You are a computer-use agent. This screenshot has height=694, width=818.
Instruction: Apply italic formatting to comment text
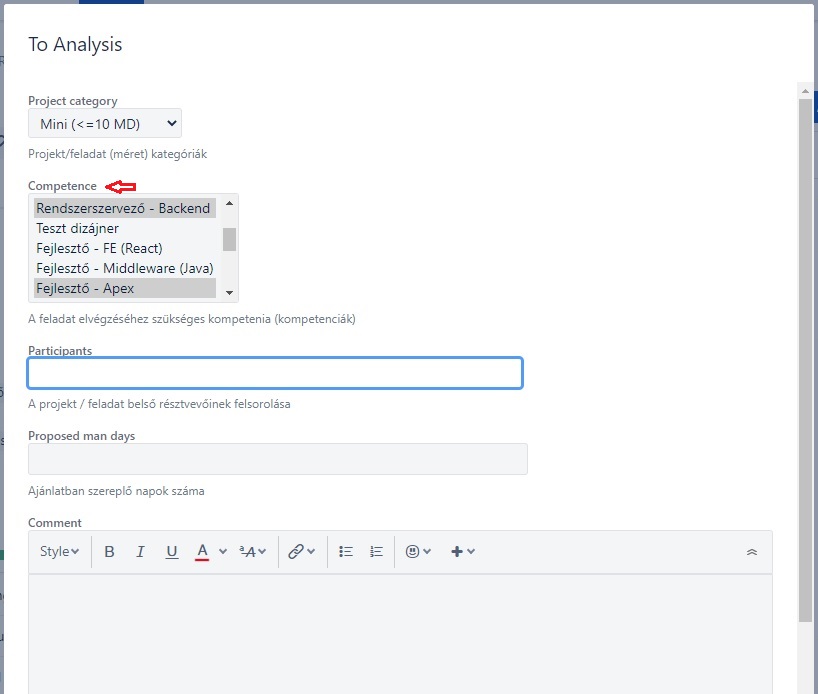pyautogui.click(x=140, y=551)
